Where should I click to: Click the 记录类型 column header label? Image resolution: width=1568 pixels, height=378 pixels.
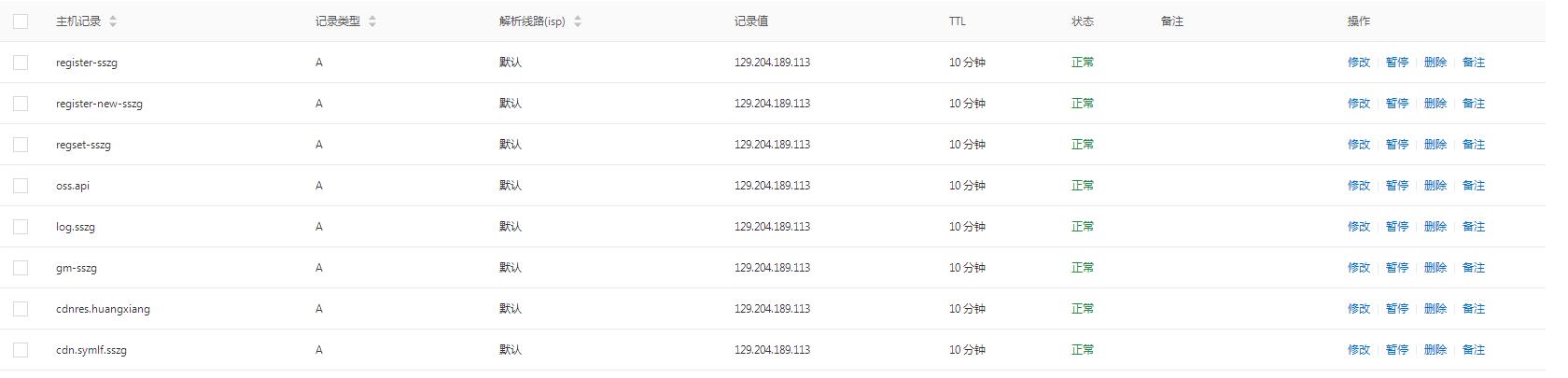[x=337, y=21]
